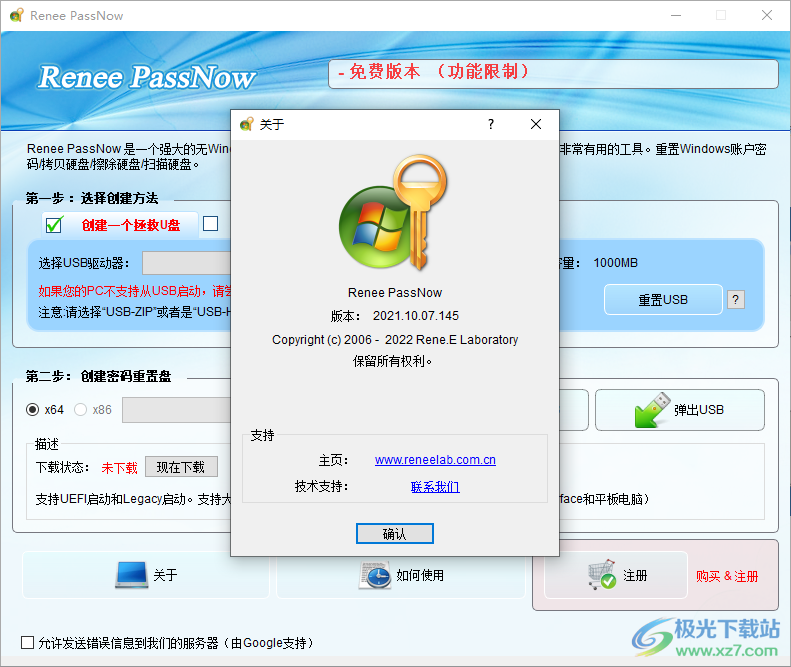Click the version 2021.10.07.145 text
This screenshot has width=791, height=667.
point(416,316)
